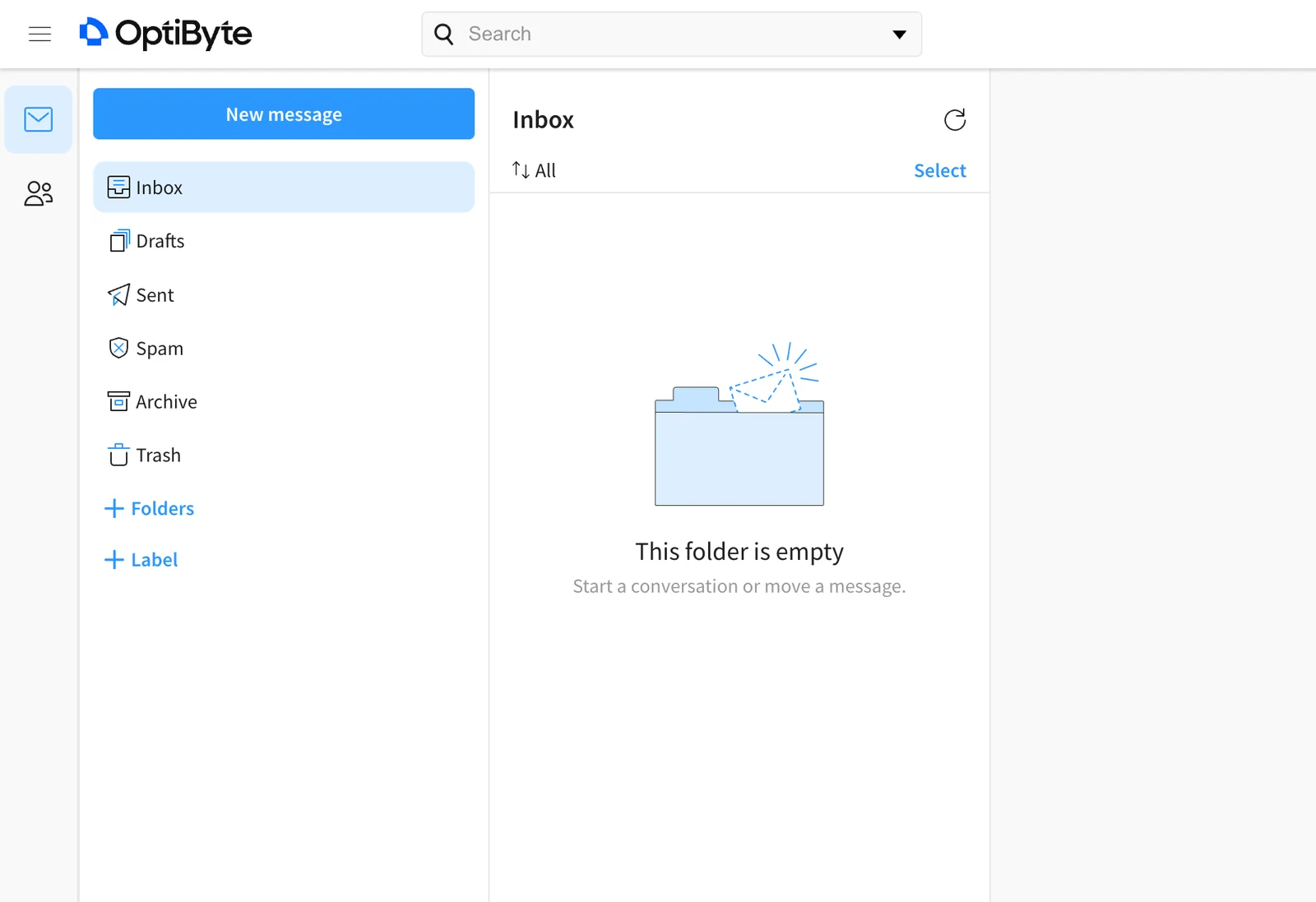Click the empty folder illustration
This screenshot has height=902, width=1316.
pos(739,423)
